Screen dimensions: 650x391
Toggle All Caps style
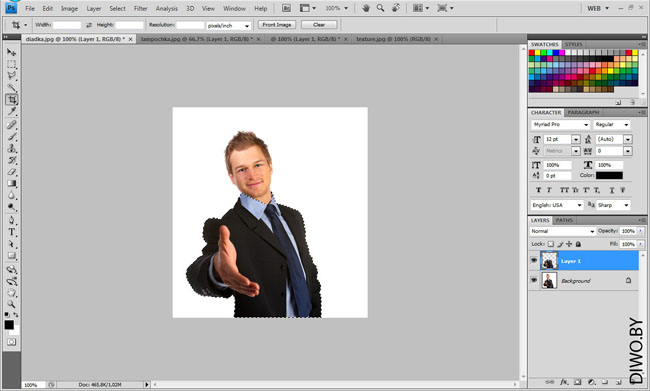564,190
